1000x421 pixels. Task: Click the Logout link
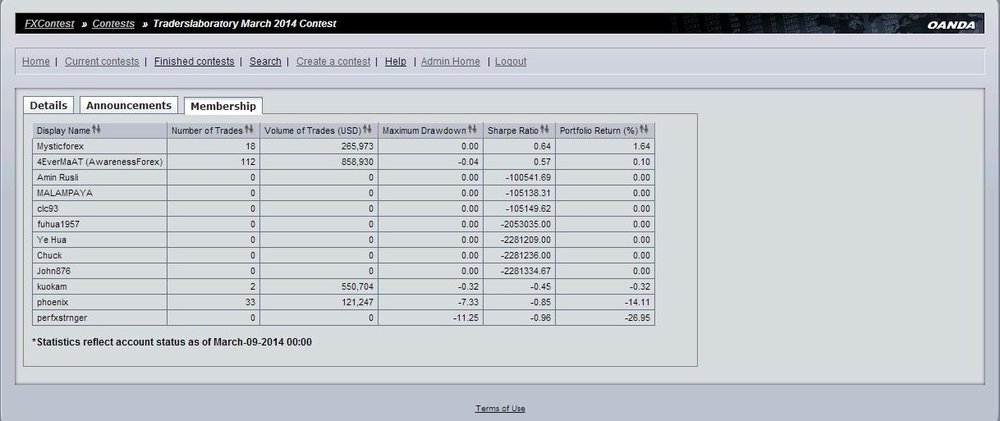coord(511,61)
